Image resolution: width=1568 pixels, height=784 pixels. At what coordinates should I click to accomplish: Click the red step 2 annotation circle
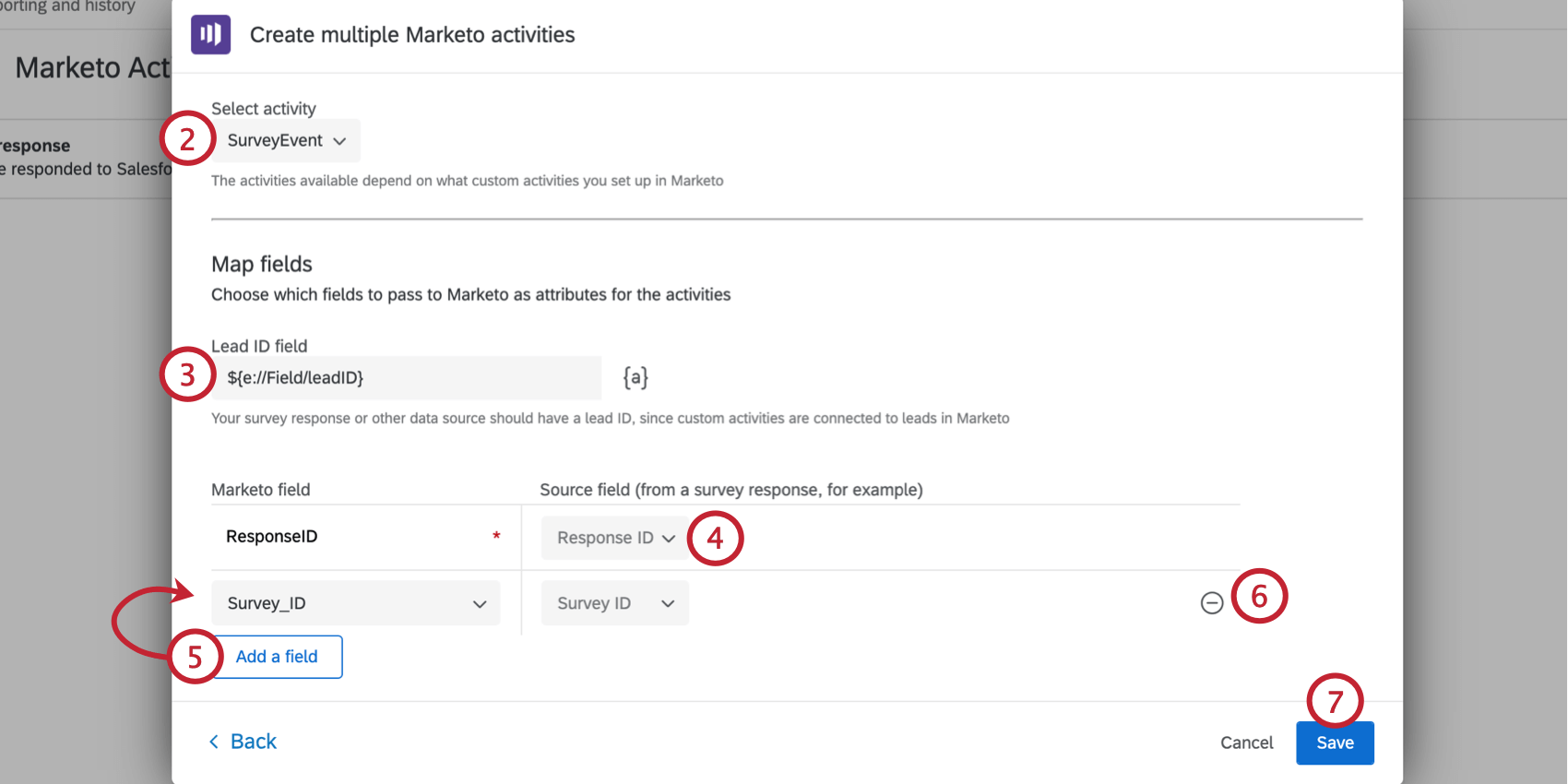coord(187,139)
